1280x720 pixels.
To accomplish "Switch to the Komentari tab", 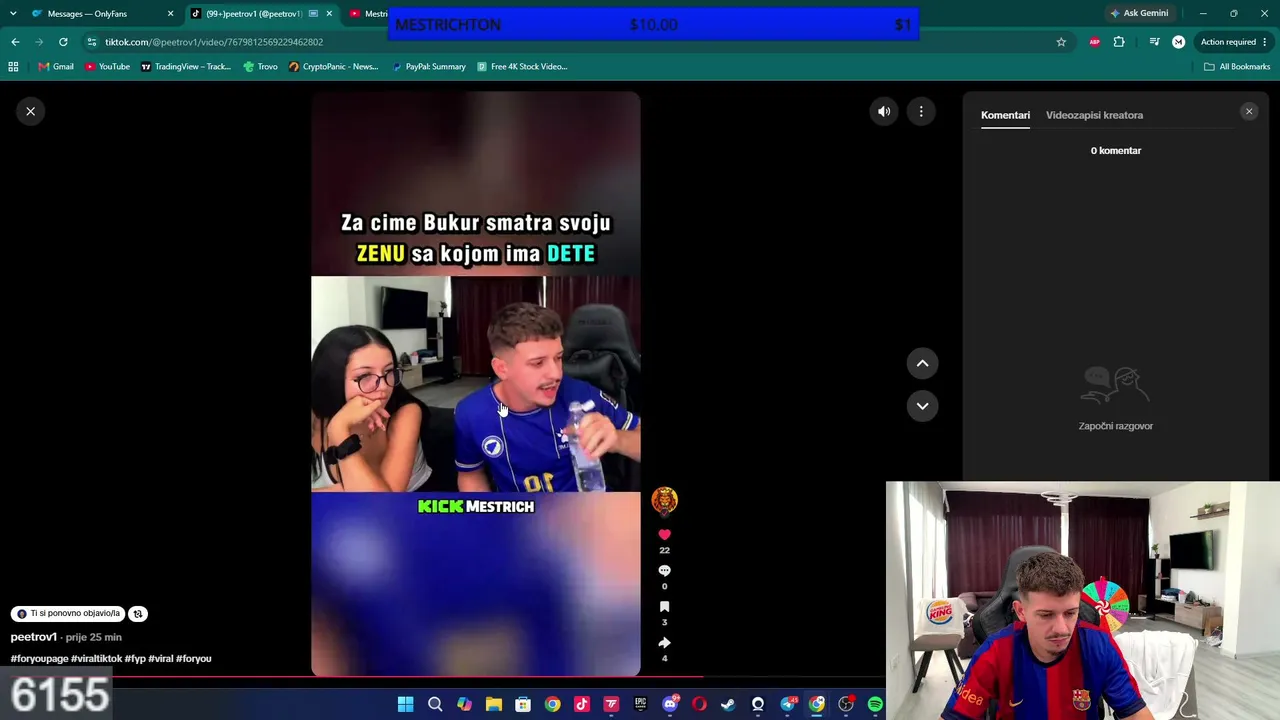I will point(1005,115).
